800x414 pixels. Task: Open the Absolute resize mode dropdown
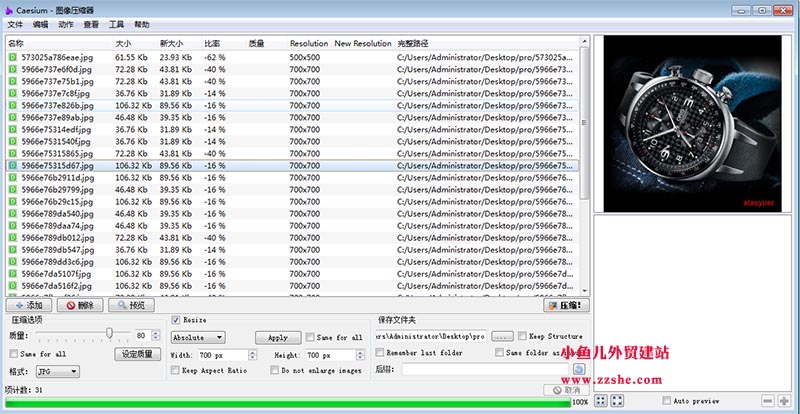pos(197,337)
